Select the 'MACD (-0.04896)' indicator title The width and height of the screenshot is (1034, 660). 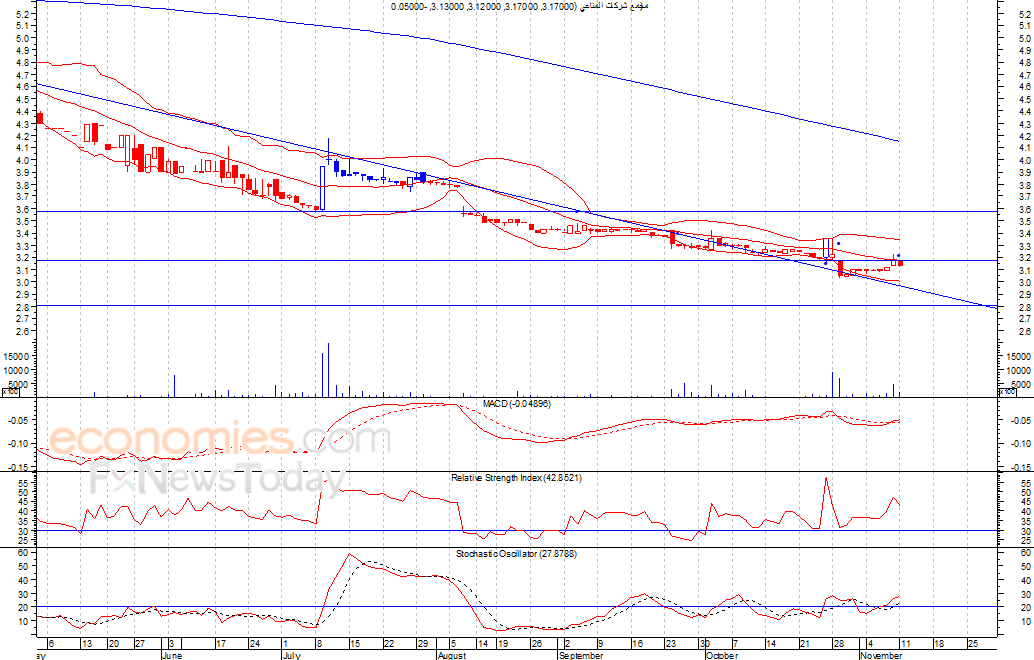point(516,404)
